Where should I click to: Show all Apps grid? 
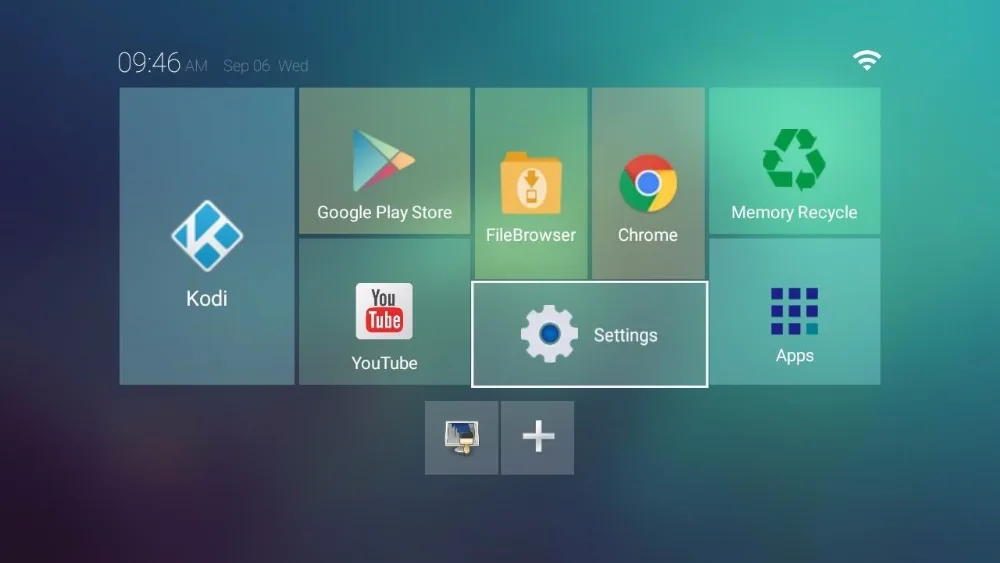[x=795, y=312]
